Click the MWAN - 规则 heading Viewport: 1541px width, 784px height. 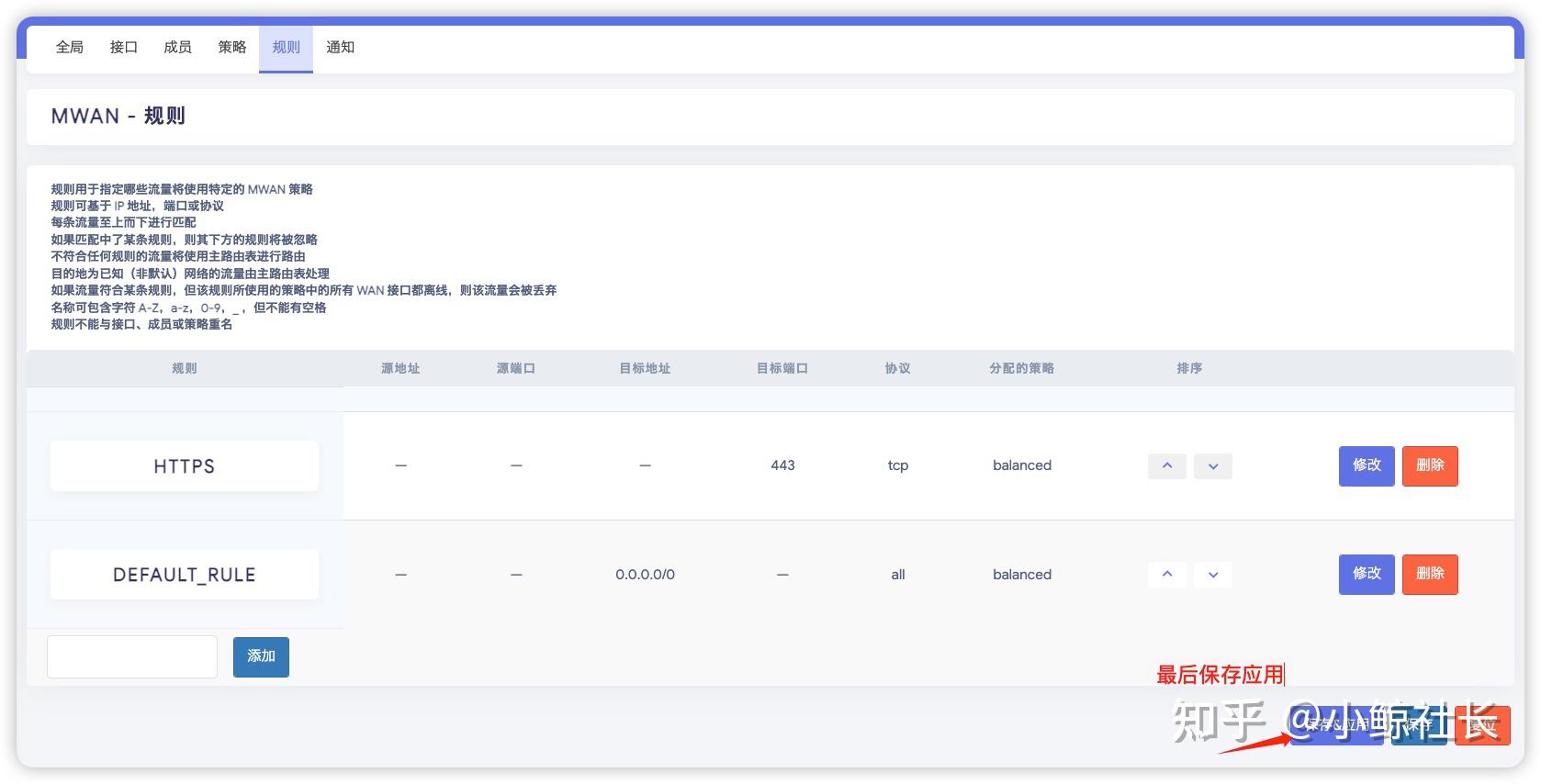pyautogui.click(x=118, y=117)
